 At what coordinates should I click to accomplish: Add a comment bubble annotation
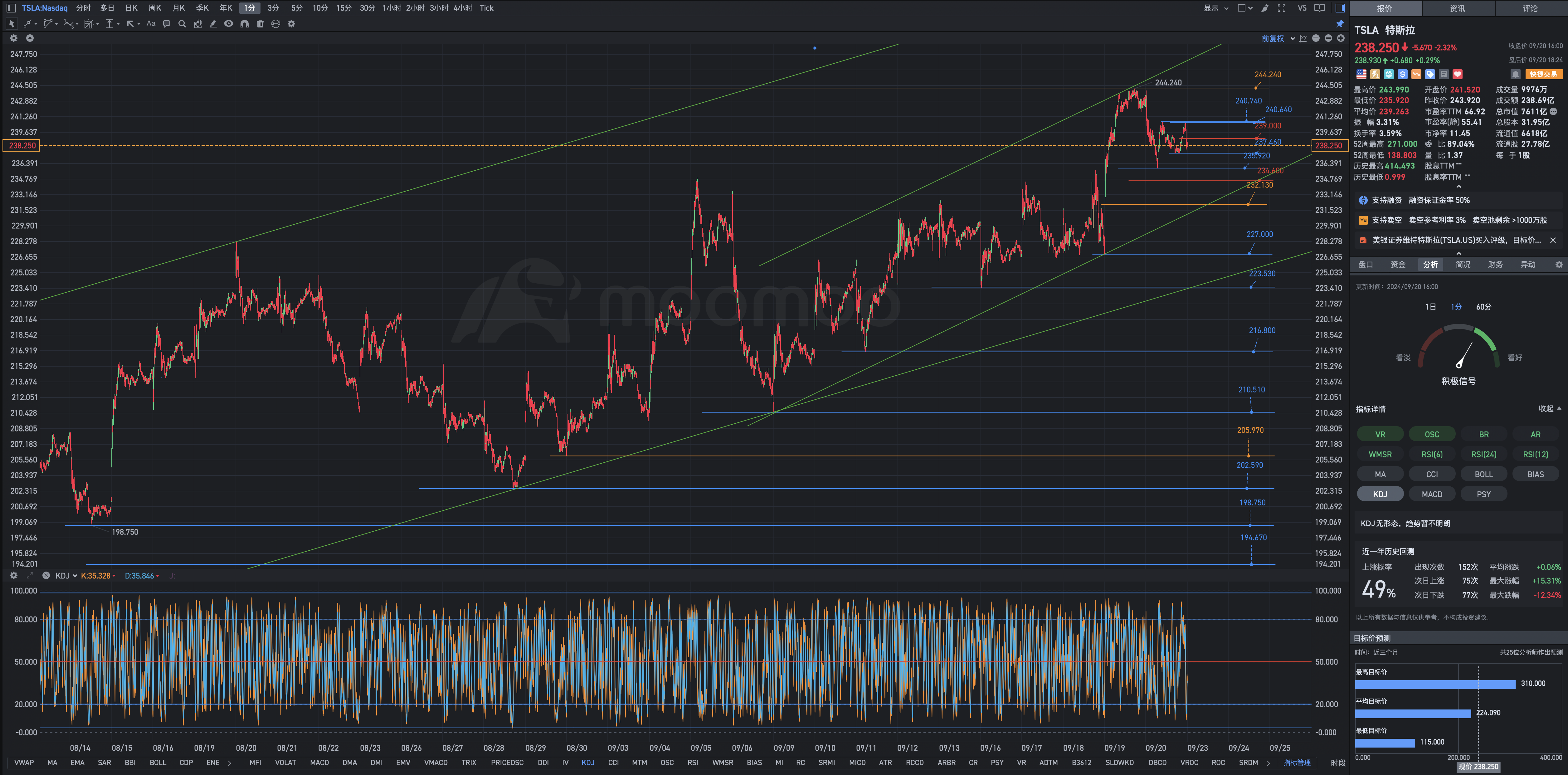tap(166, 24)
